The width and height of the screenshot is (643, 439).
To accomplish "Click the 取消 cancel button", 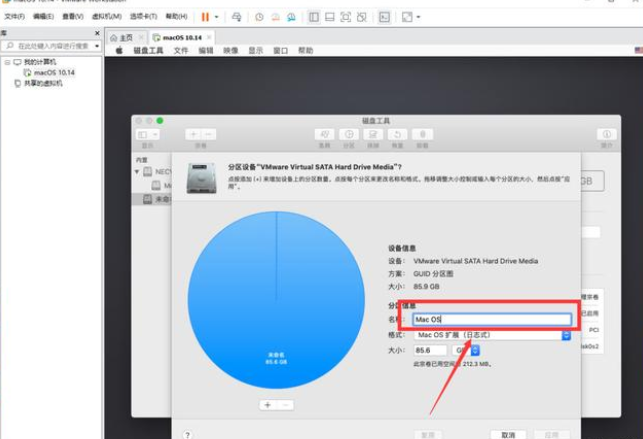I will coord(508,435).
